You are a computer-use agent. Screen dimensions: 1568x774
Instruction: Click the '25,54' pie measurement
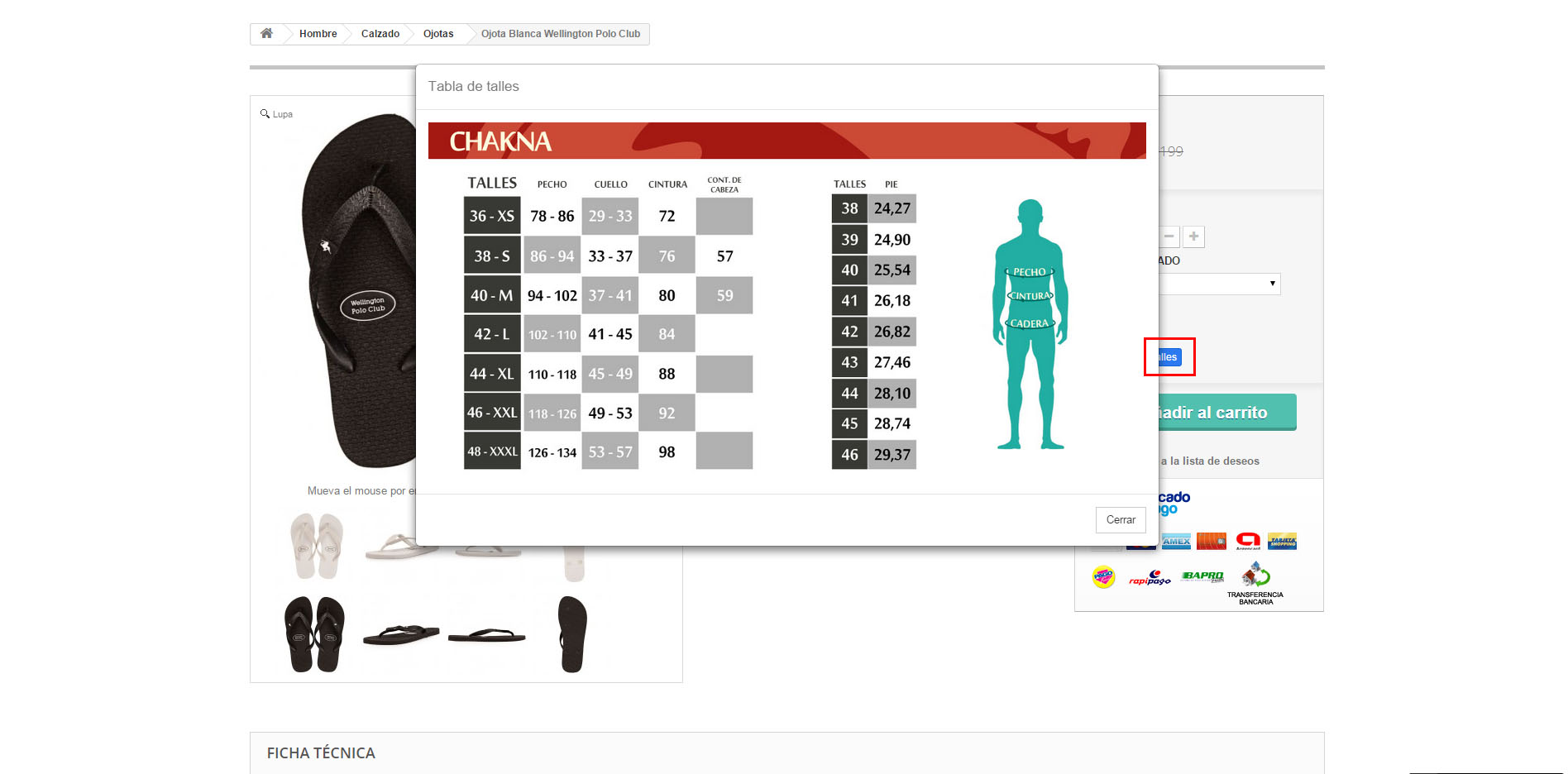(x=892, y=270)
